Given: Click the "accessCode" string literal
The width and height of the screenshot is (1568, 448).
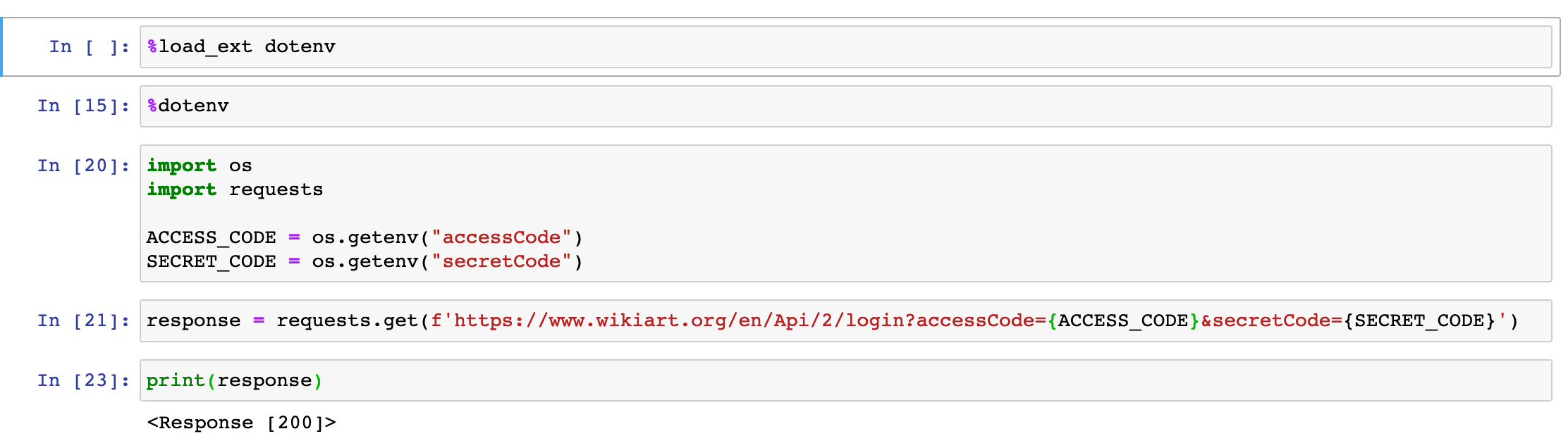Looking at the screenshot, I should click(x=501, y=237).
